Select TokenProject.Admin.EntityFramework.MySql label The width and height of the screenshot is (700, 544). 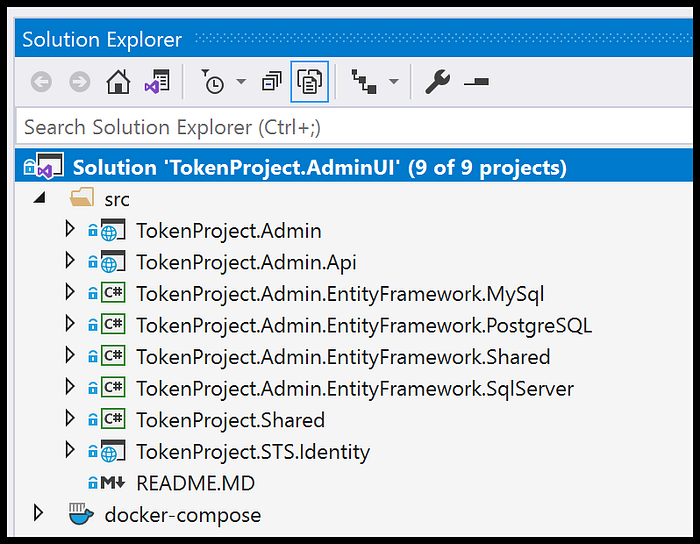click(x=340, y=294)
